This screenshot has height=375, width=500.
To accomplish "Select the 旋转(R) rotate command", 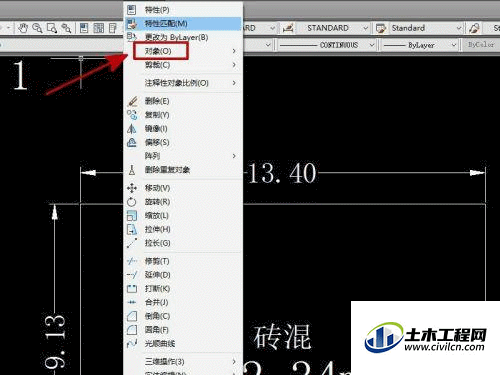I will pyautogui.click(x=183, y=202).
